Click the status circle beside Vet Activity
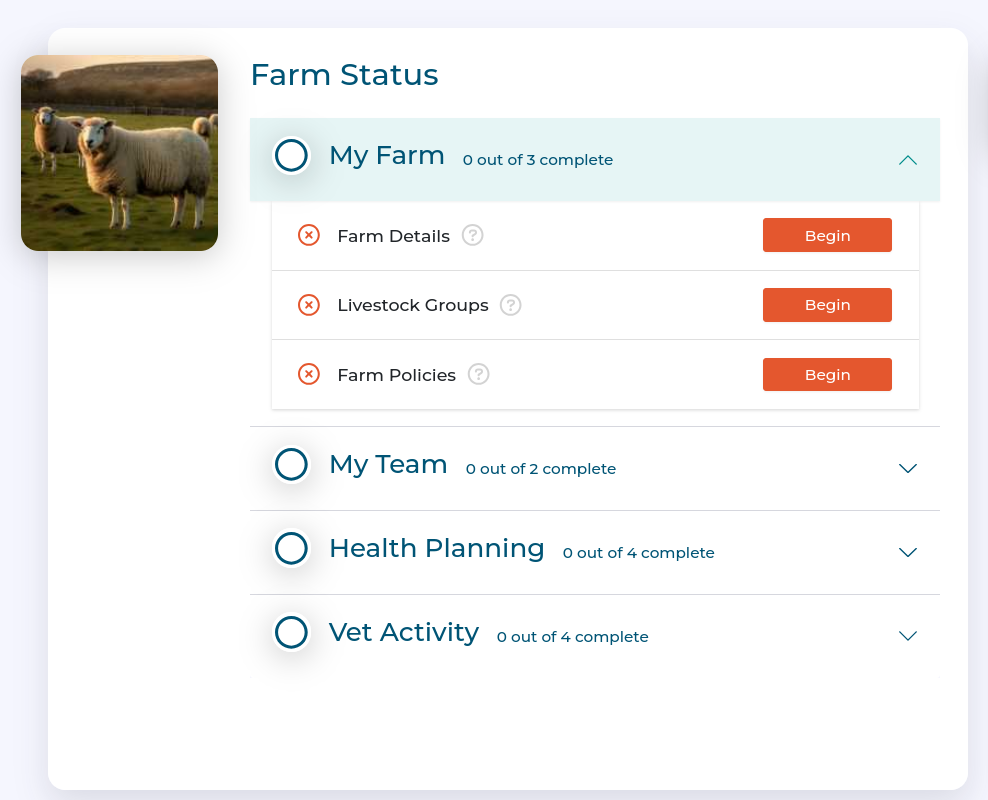Image resolution: width=988 pixels, height=800 pixels. coord(291,632)
